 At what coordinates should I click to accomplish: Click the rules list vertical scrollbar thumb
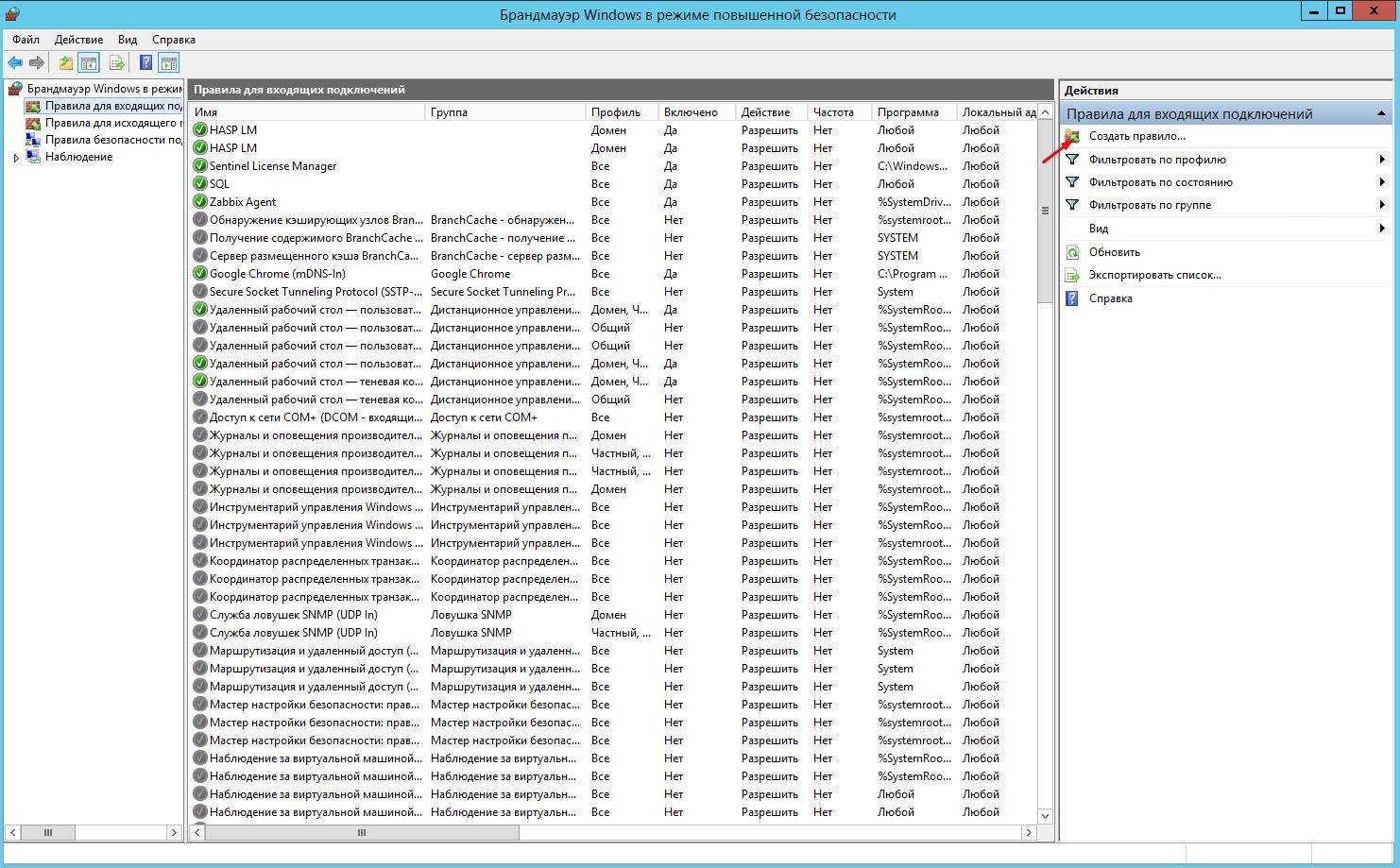1045,211
